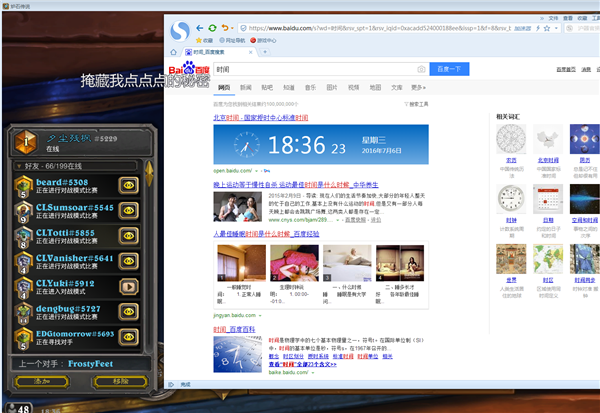The image size is (600, 413).
Task: Open 查看"时间"全部含义 link
Action: 302,364
